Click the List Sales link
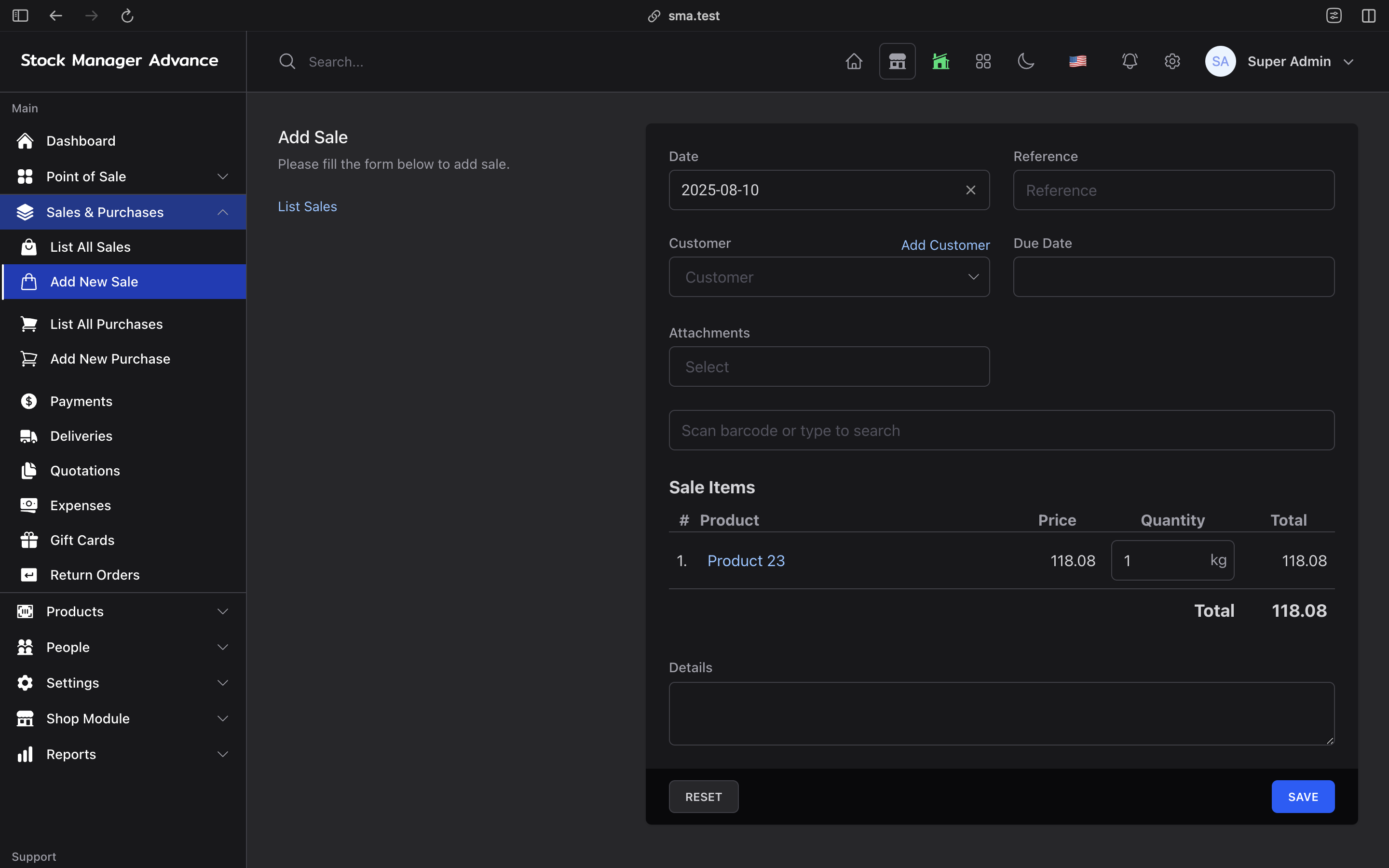The height and width of the screenshot is (868, 1389). (x=307, y=207)
